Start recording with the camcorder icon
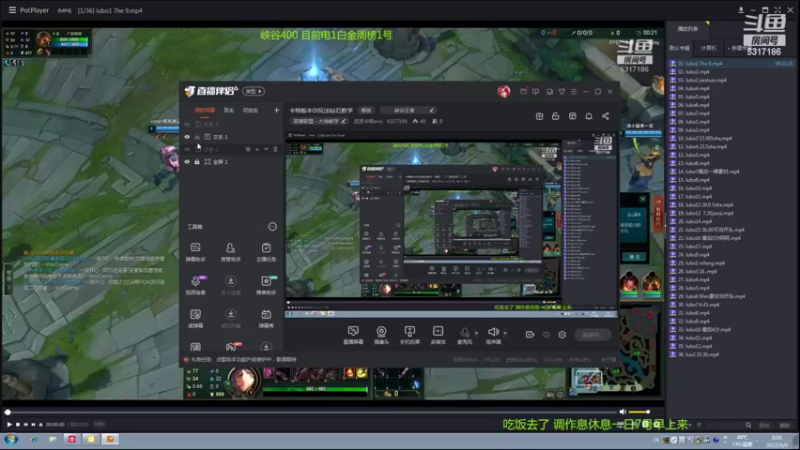The image size is (800, 450). pos(530,335)
